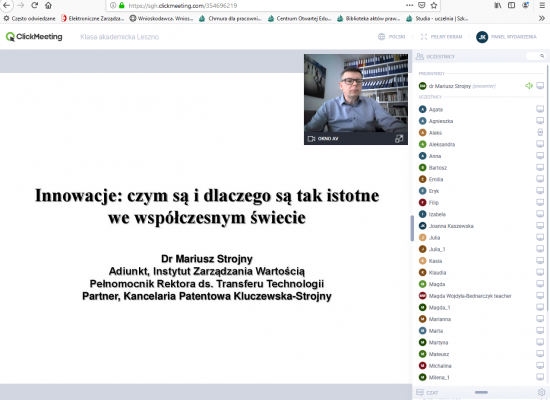Image resolution: width=550 pixels, height=400 pixels.
Task: Click the status icon beside Aleks
Action: (540, 132)
